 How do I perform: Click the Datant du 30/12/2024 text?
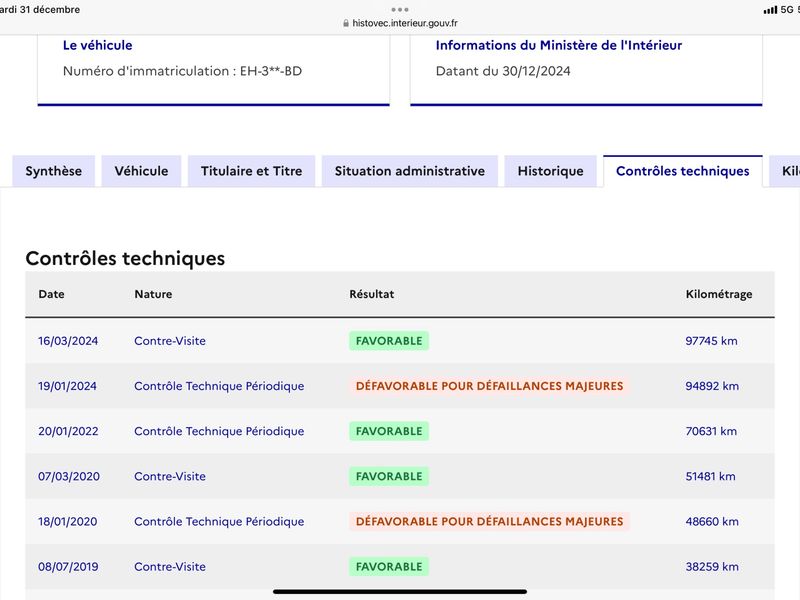click(x=503, y=71)
